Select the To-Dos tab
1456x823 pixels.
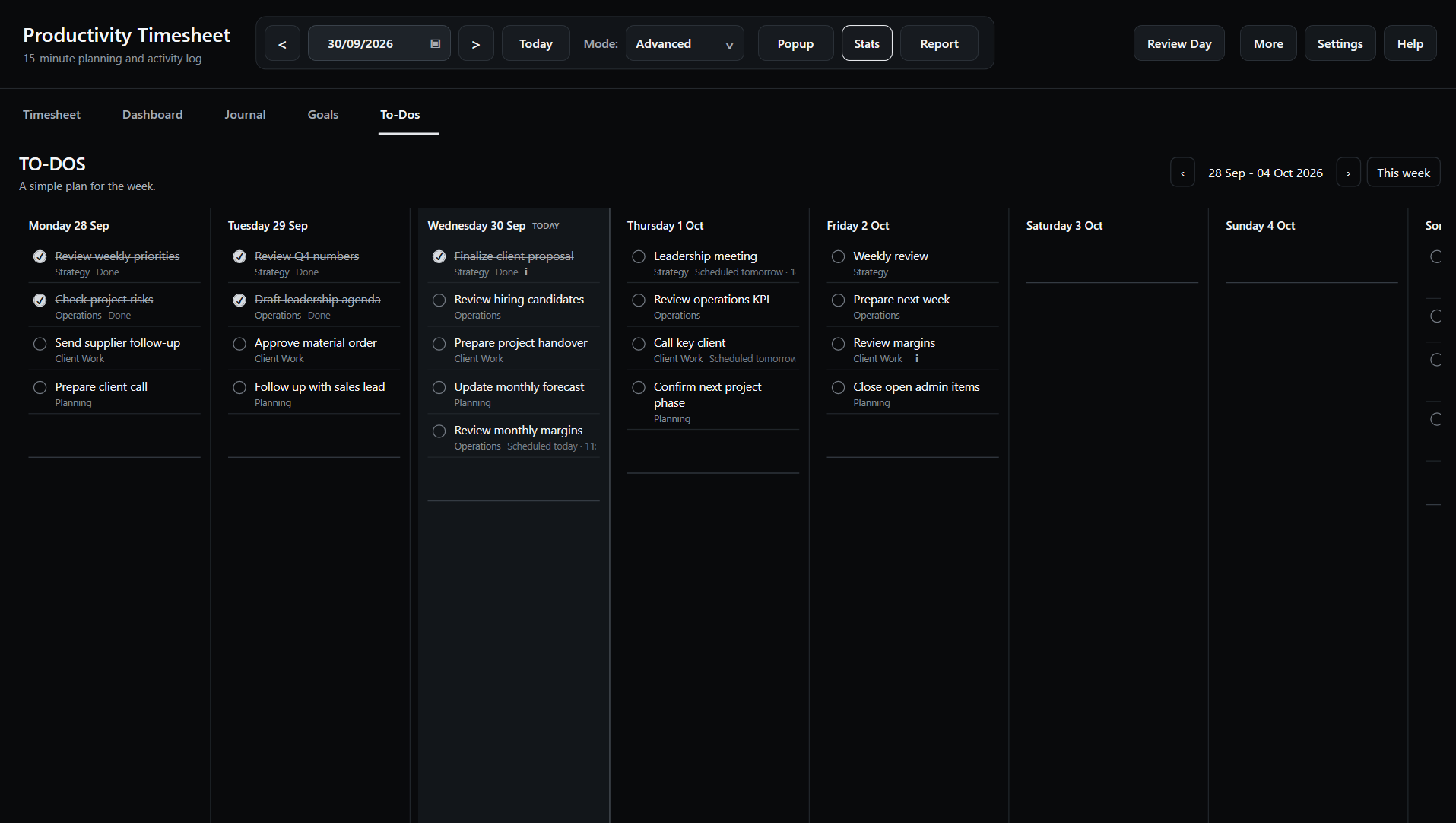coord(400,114)
